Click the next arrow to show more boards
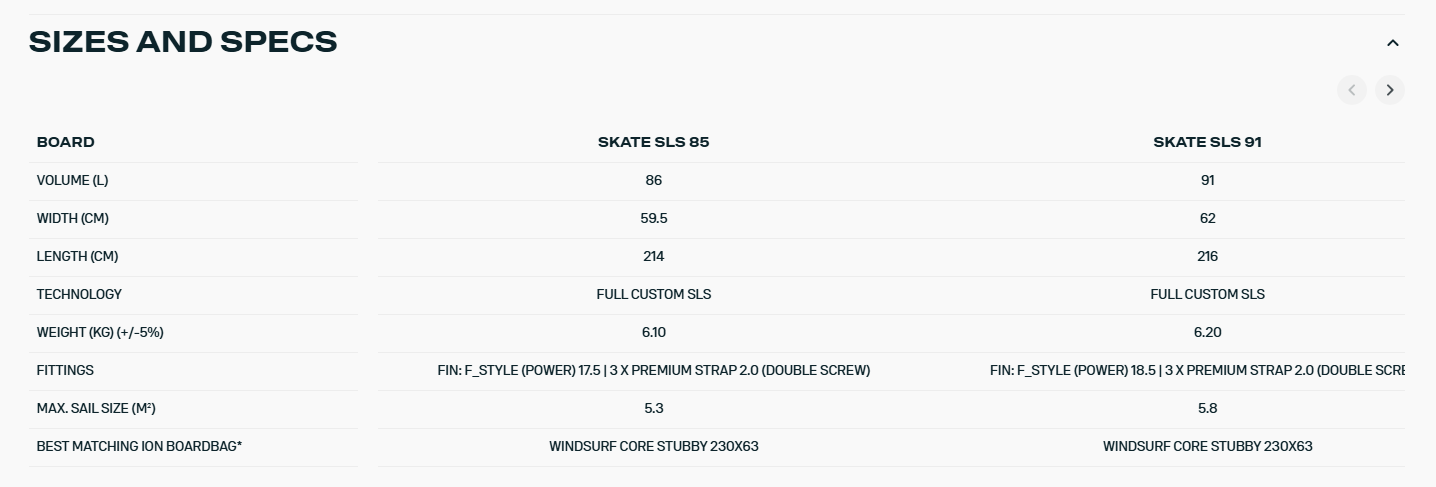 [1389, 90]
